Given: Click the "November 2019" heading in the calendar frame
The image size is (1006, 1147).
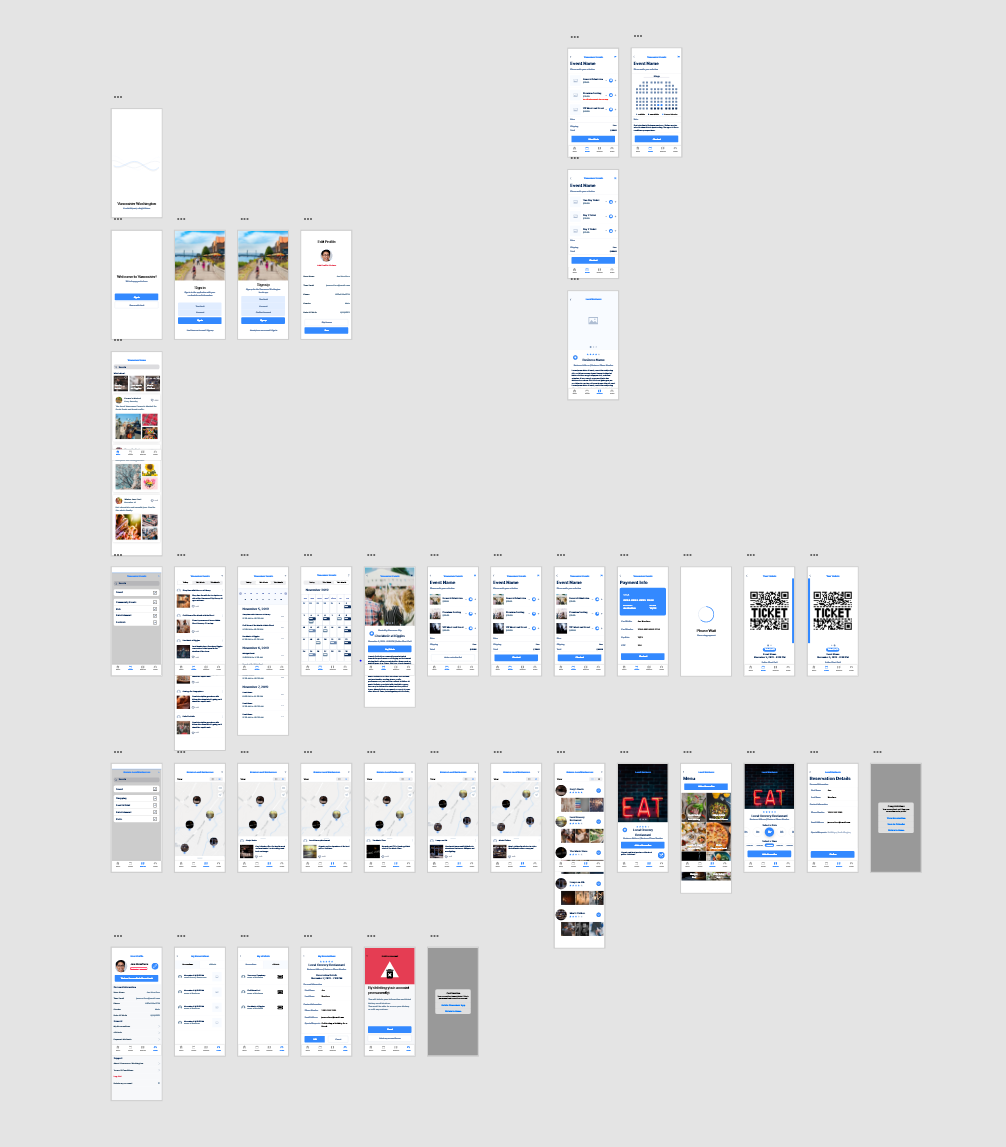Looking at the screenshot, I should tap(318, 589).
